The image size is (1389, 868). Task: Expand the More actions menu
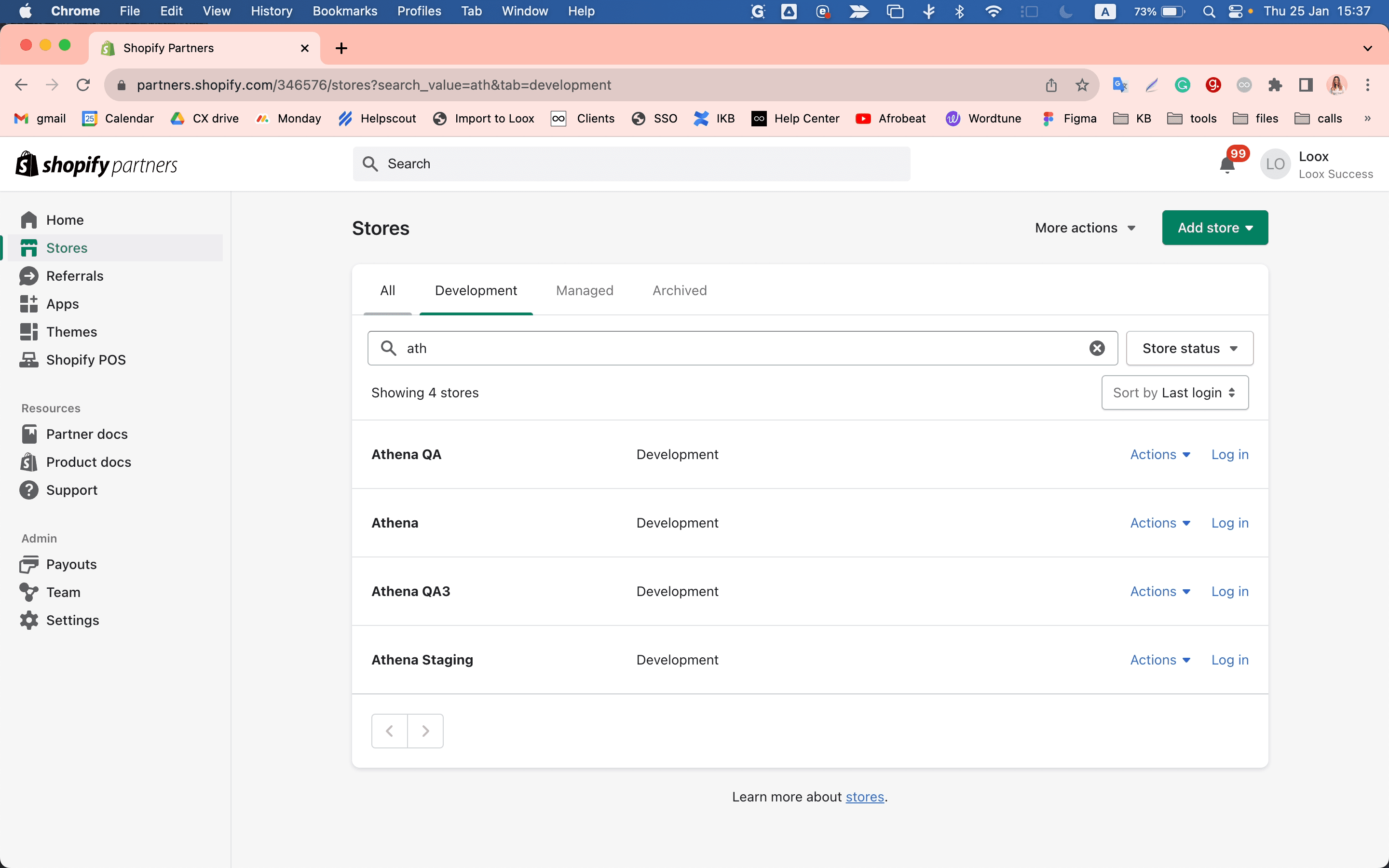tap(1085, 228)
